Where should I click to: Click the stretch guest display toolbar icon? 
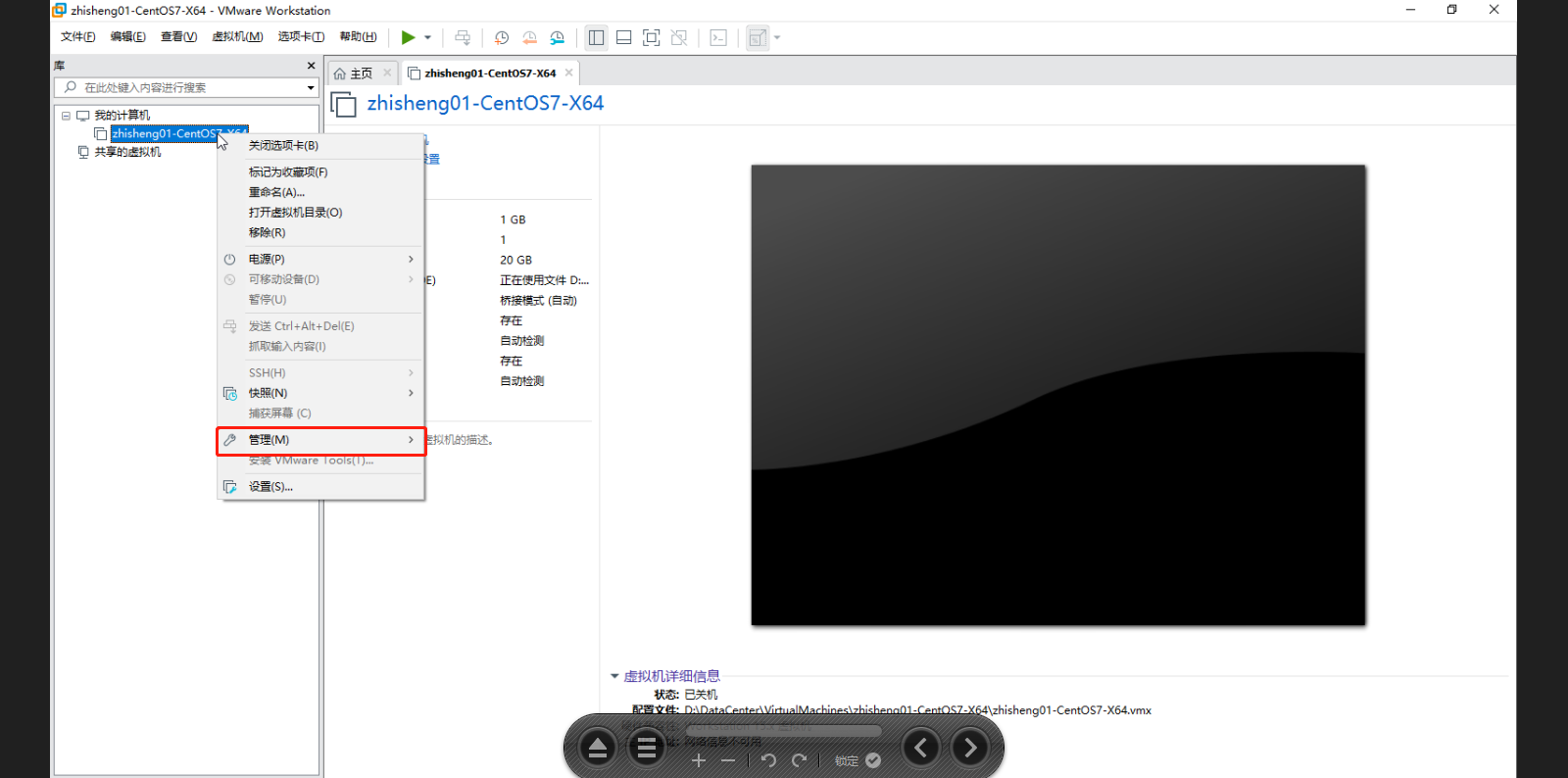758,37
